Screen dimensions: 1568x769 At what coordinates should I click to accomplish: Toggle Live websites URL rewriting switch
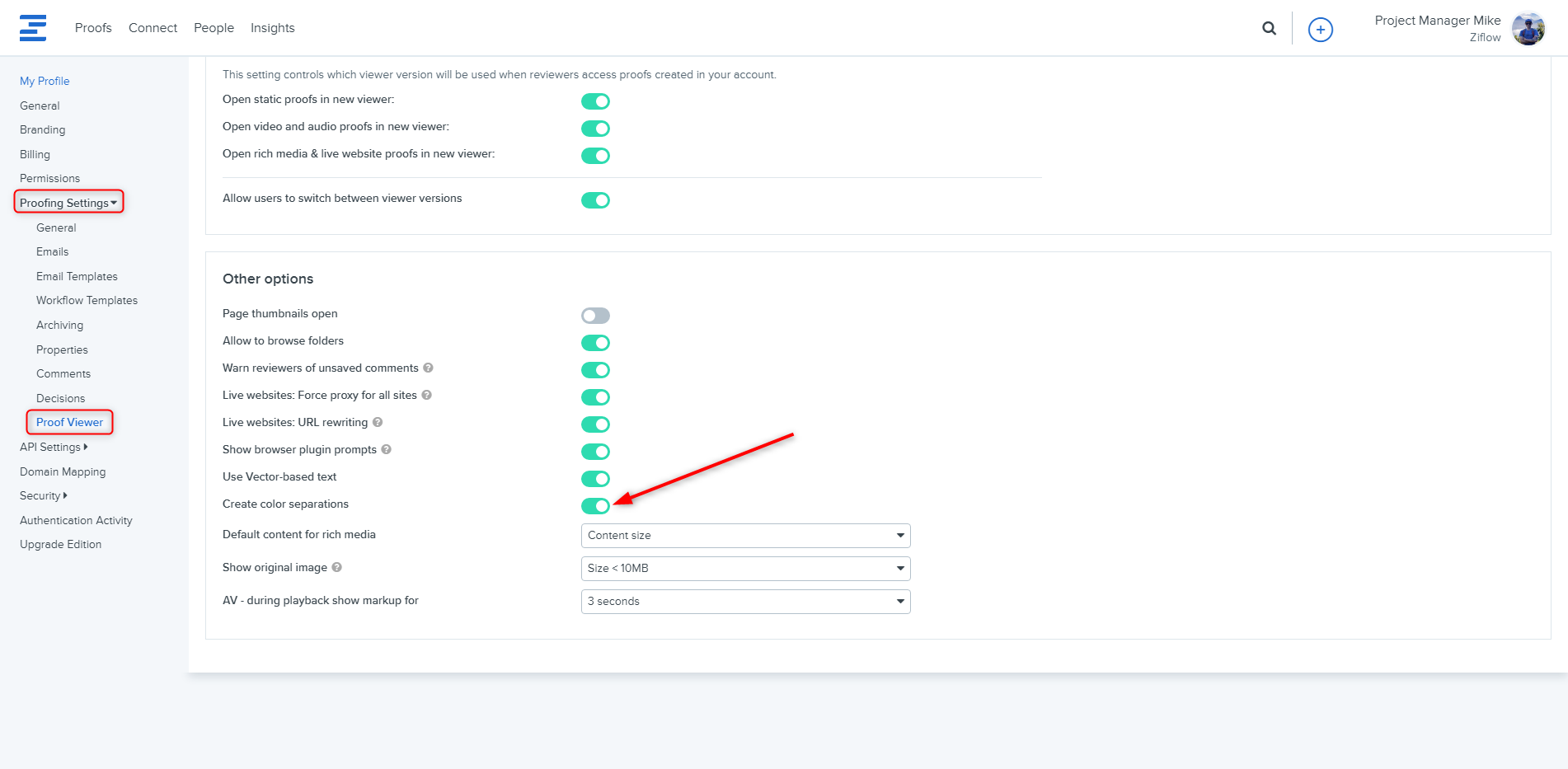(x=595, y=424)
